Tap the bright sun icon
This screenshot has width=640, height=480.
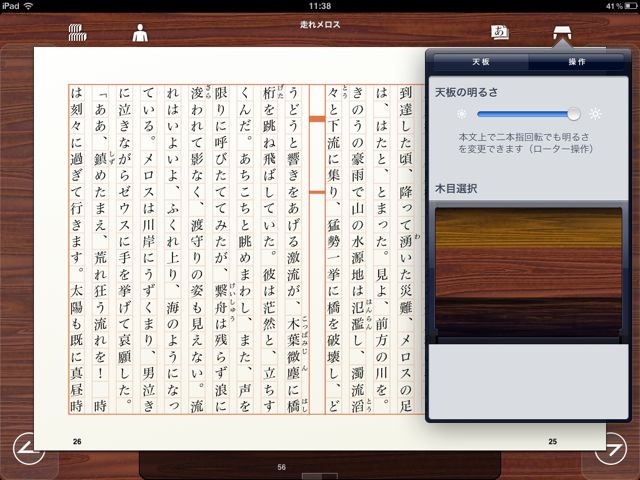pyautogui.click(x=595, y=114)
